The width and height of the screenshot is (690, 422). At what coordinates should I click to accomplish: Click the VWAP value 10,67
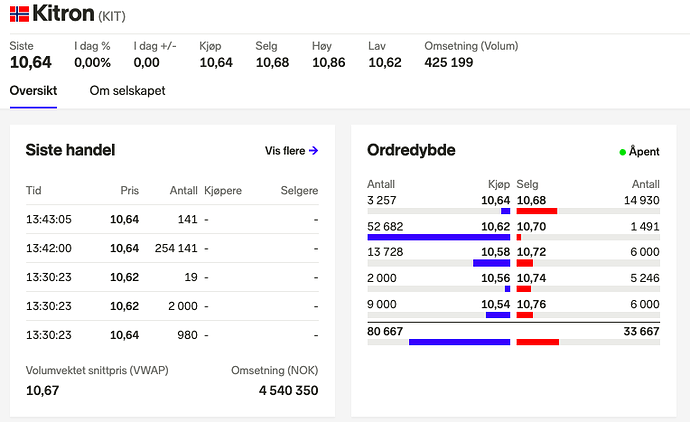(43, 390)
